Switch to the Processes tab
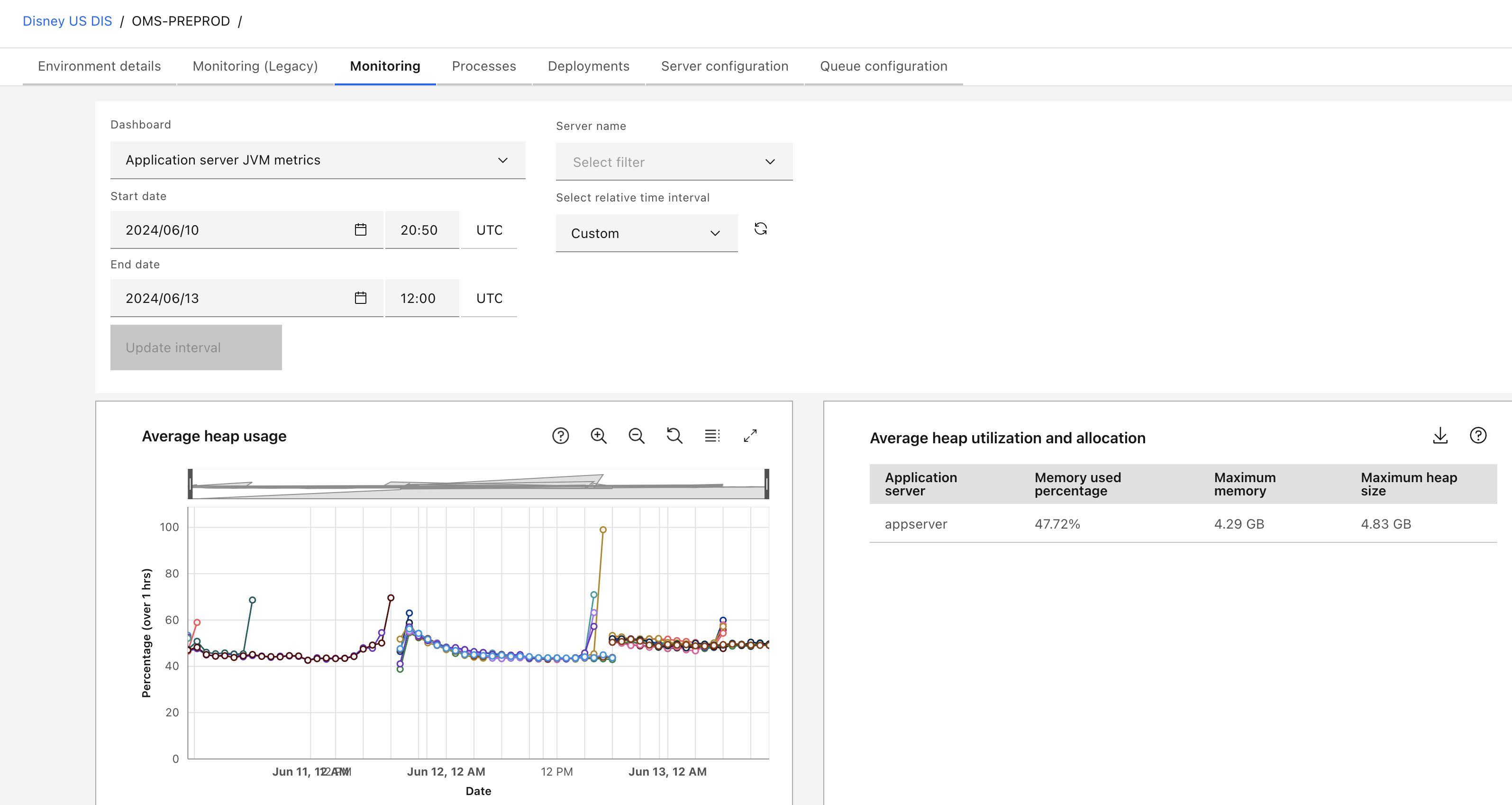 point(483,66)
